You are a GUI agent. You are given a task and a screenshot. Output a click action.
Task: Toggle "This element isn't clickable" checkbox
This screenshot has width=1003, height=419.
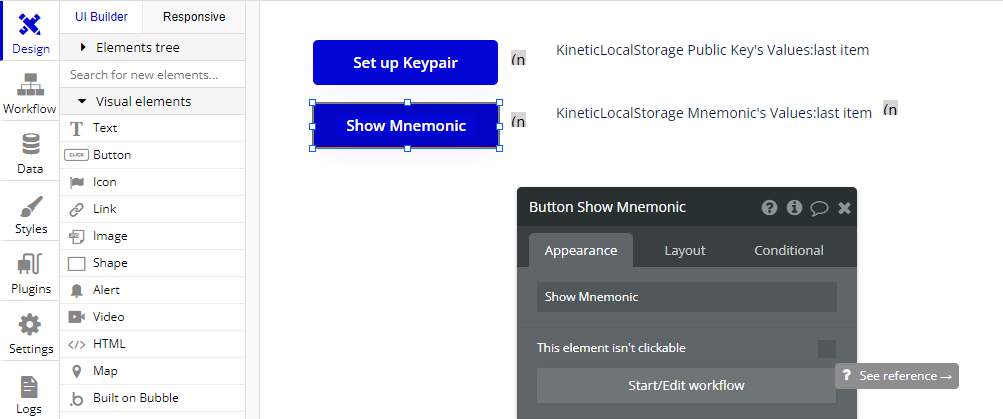click(x=827, y=349)
